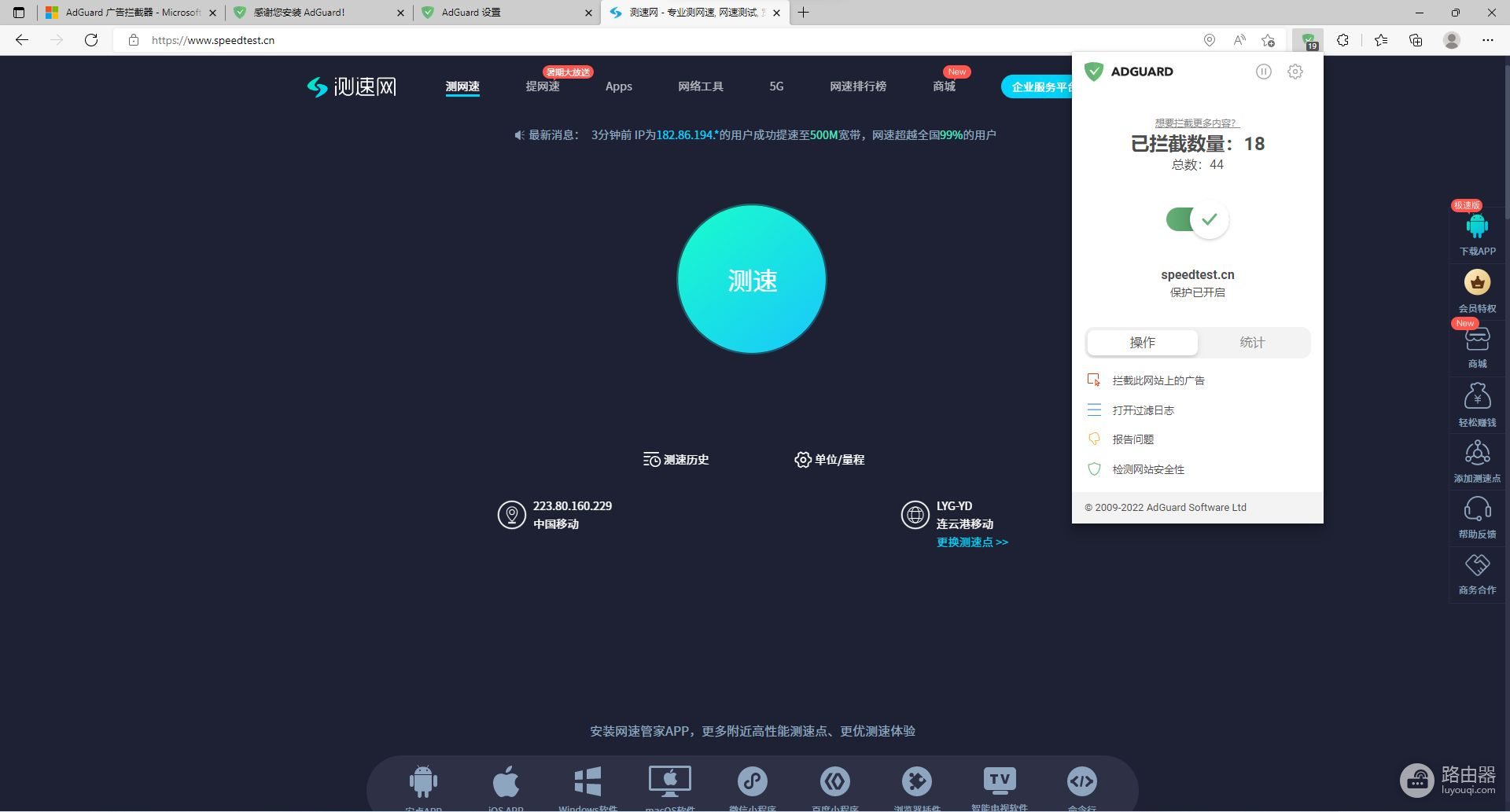Open 网速排行榜 navigation item
The image size is (1510, 812).
(x=858, y=86)
